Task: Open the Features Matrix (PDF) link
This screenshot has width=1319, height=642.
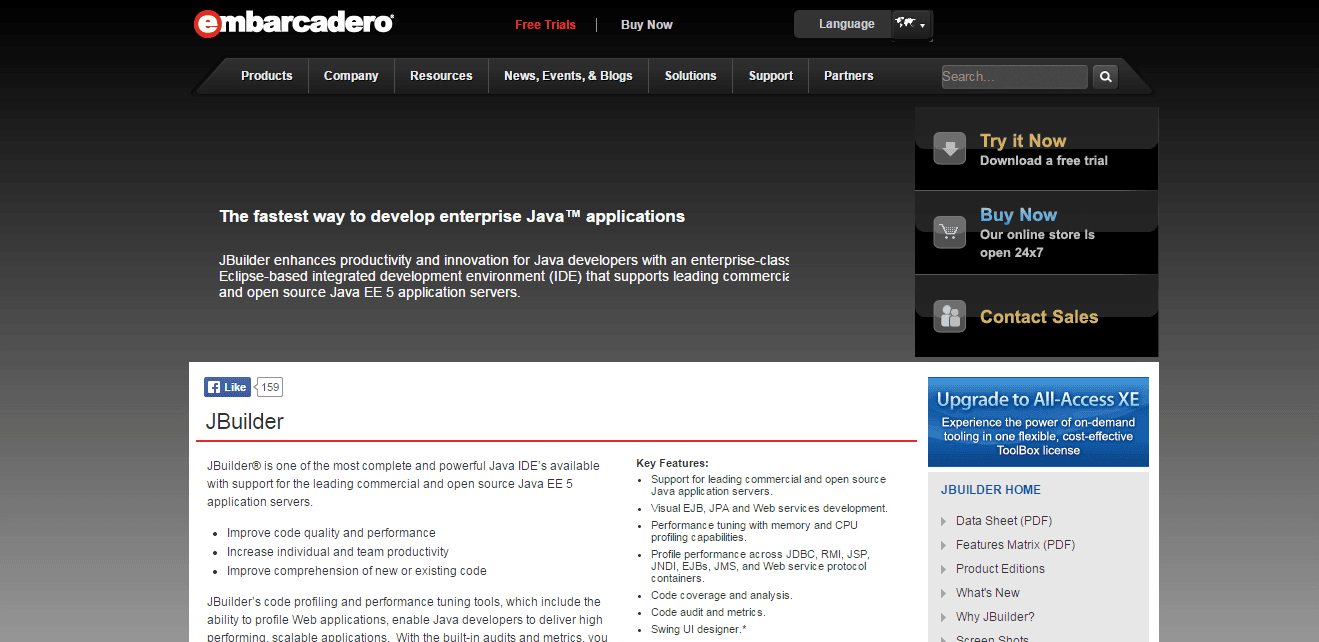Action: [1016, 545]
